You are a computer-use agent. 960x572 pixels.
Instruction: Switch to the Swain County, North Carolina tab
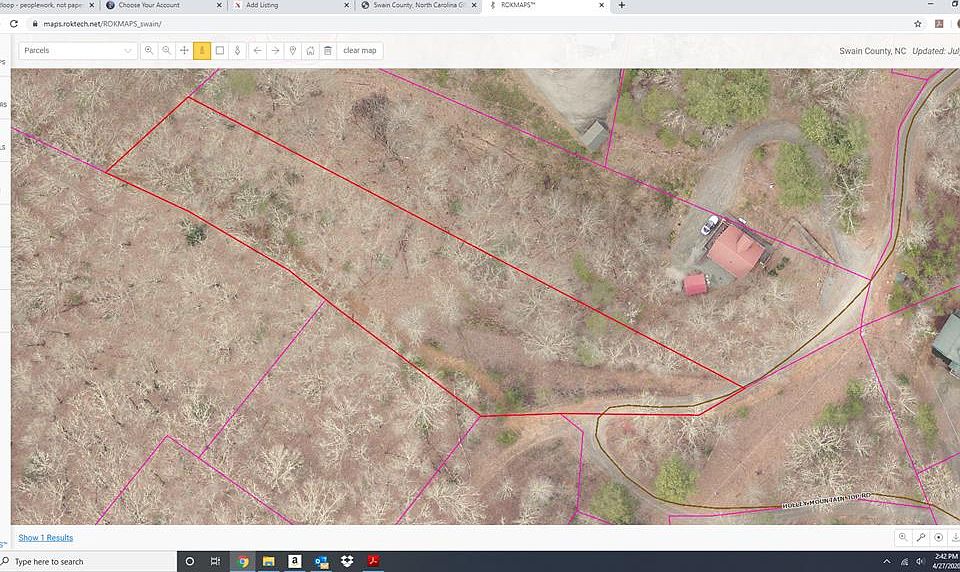click(418, 5)
